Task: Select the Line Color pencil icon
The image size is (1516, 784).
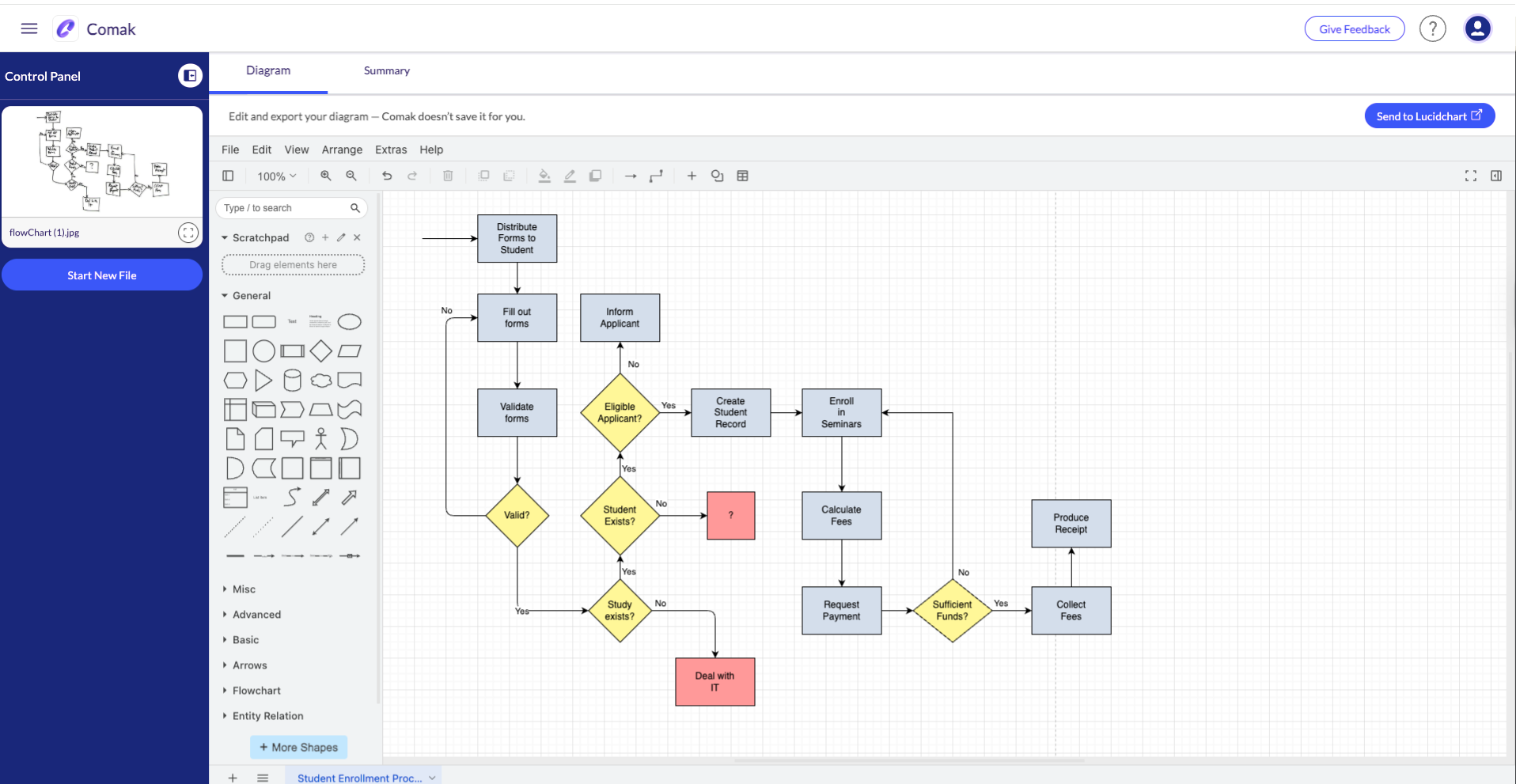Action: coord(570,176)
